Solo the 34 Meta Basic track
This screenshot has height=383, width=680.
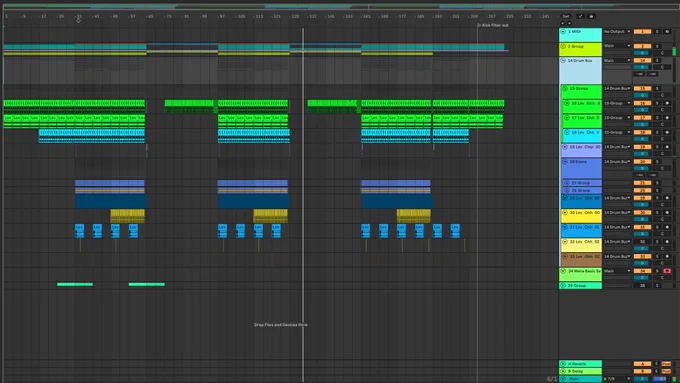point(657,271)
